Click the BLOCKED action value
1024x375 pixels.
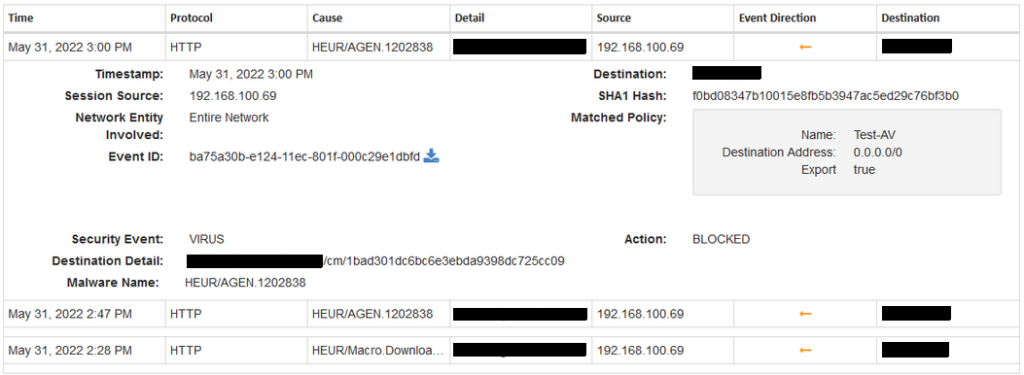(x=721, y=239)
